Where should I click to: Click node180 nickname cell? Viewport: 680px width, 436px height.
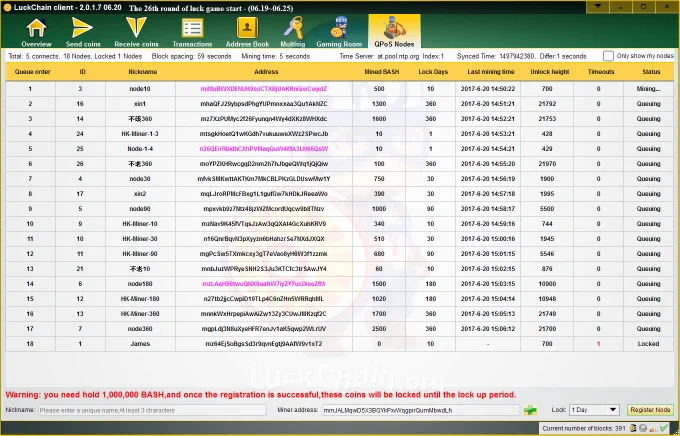140,284
